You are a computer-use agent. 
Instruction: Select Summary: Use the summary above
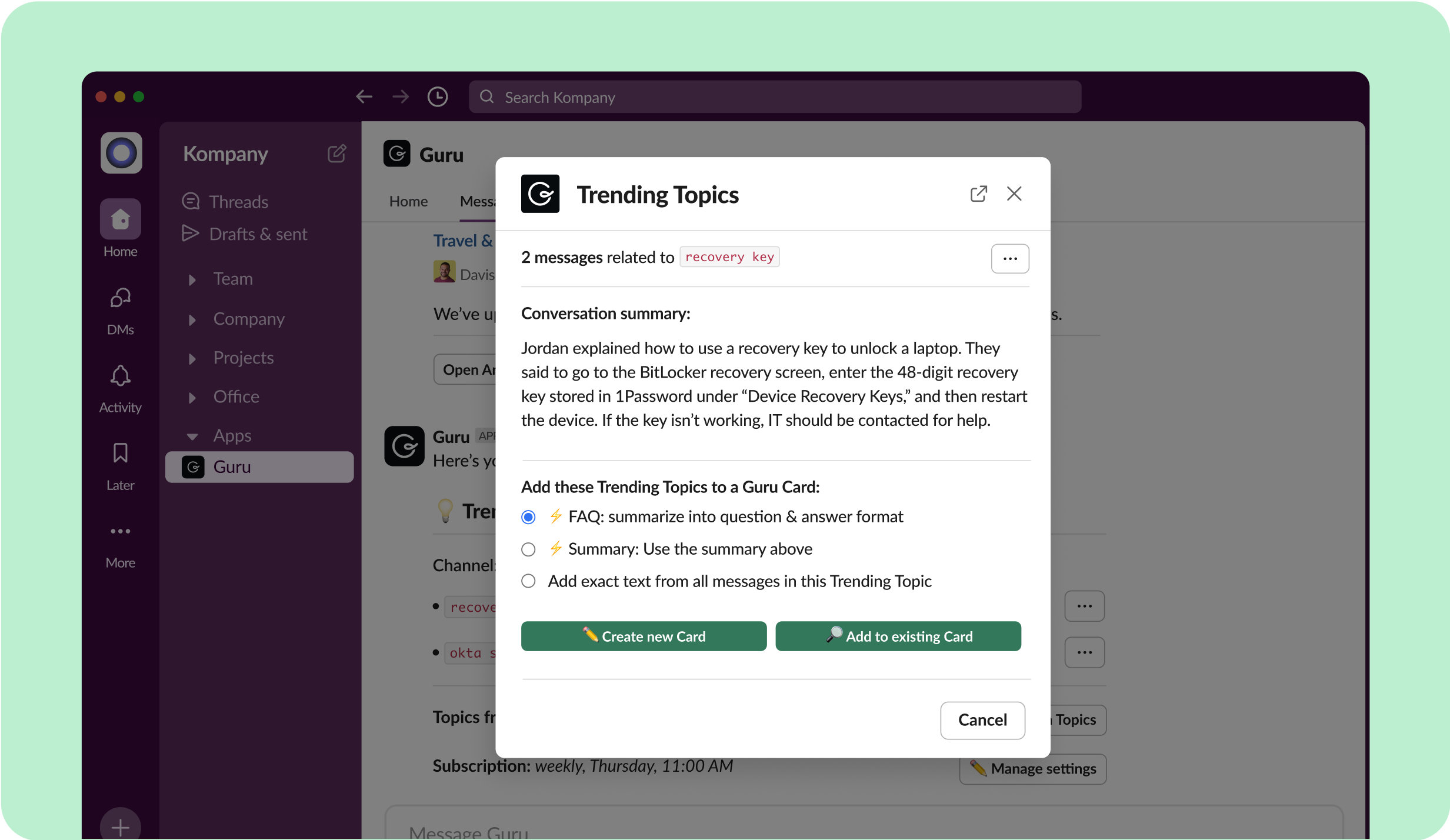tap(528, 549)
